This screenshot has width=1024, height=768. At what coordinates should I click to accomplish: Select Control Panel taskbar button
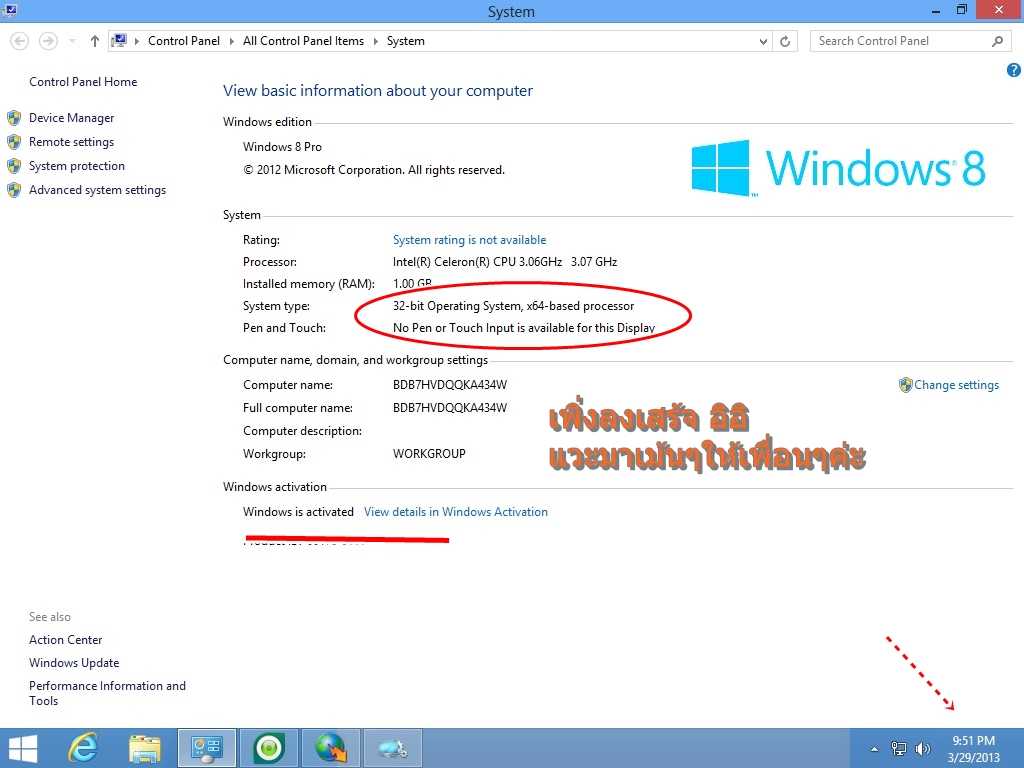tap(207, 748)
